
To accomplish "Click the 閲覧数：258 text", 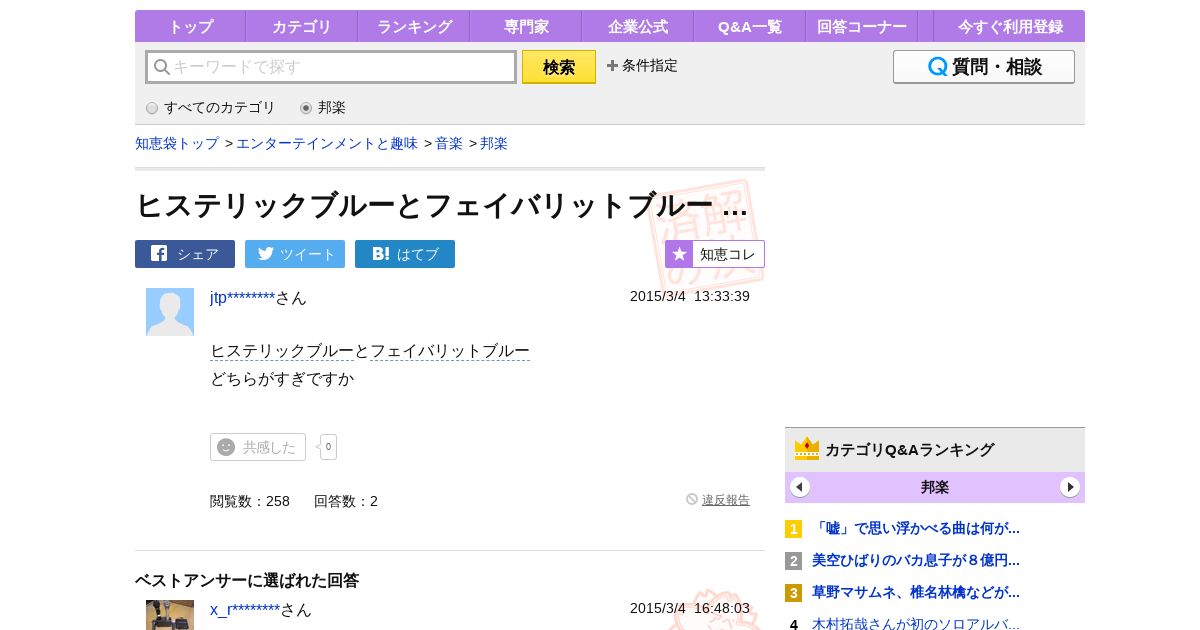I will [250, 501].
